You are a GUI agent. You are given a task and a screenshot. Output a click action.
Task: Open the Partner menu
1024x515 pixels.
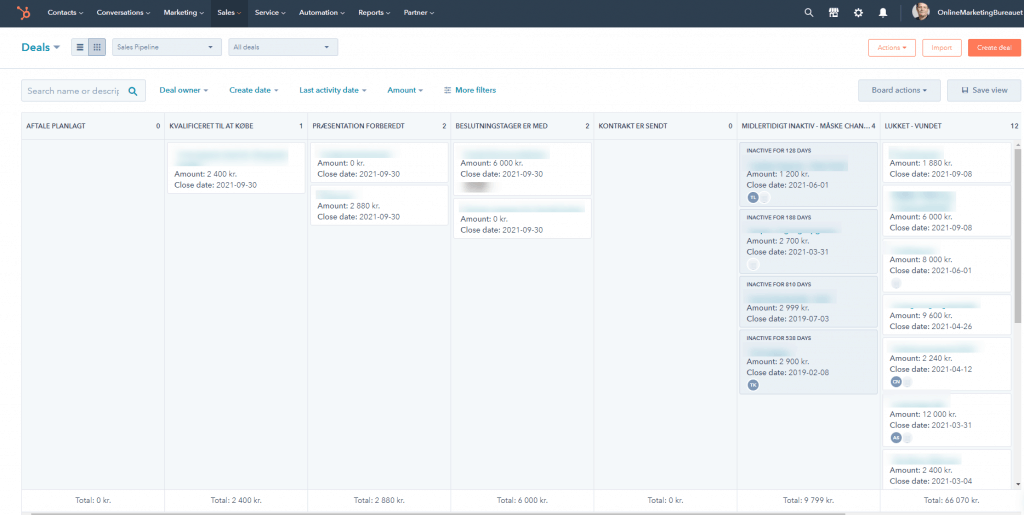pos(419,12)
